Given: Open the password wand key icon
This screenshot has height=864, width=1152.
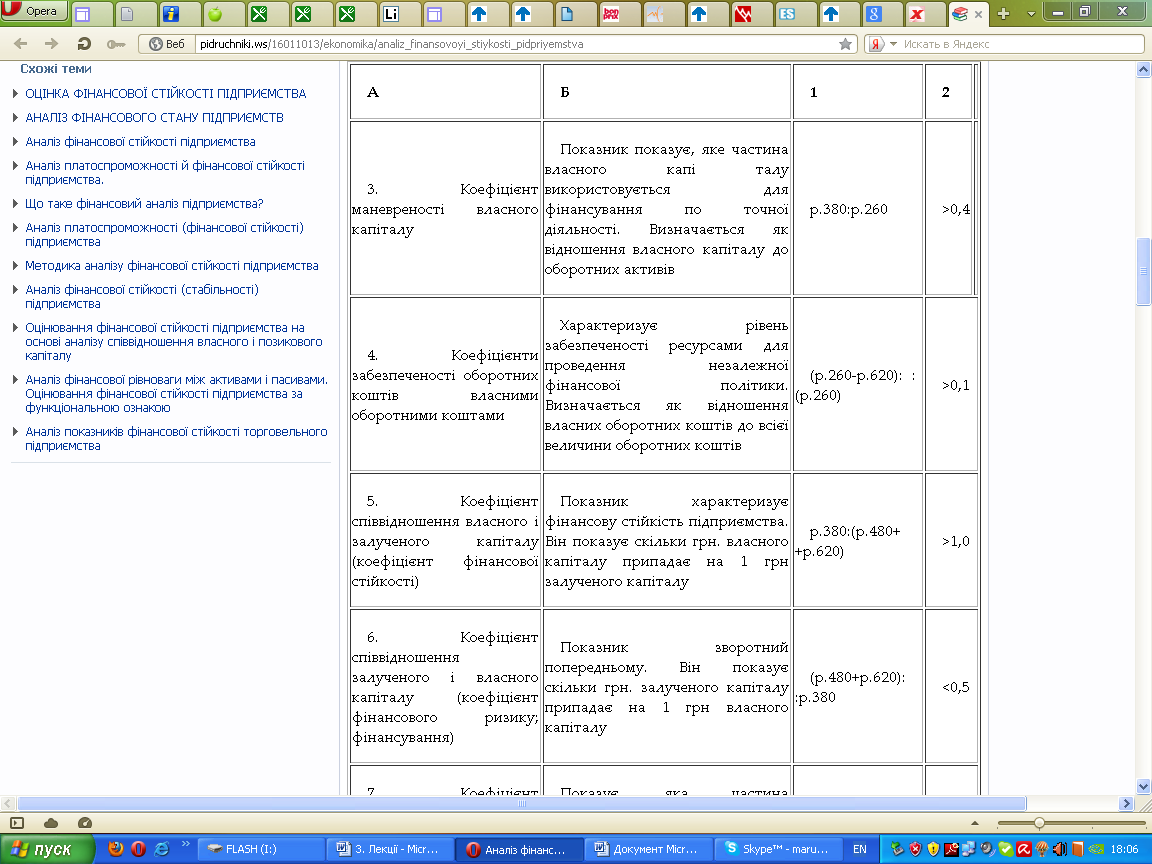Looking at the screenshot, I should tap(115, 44).
